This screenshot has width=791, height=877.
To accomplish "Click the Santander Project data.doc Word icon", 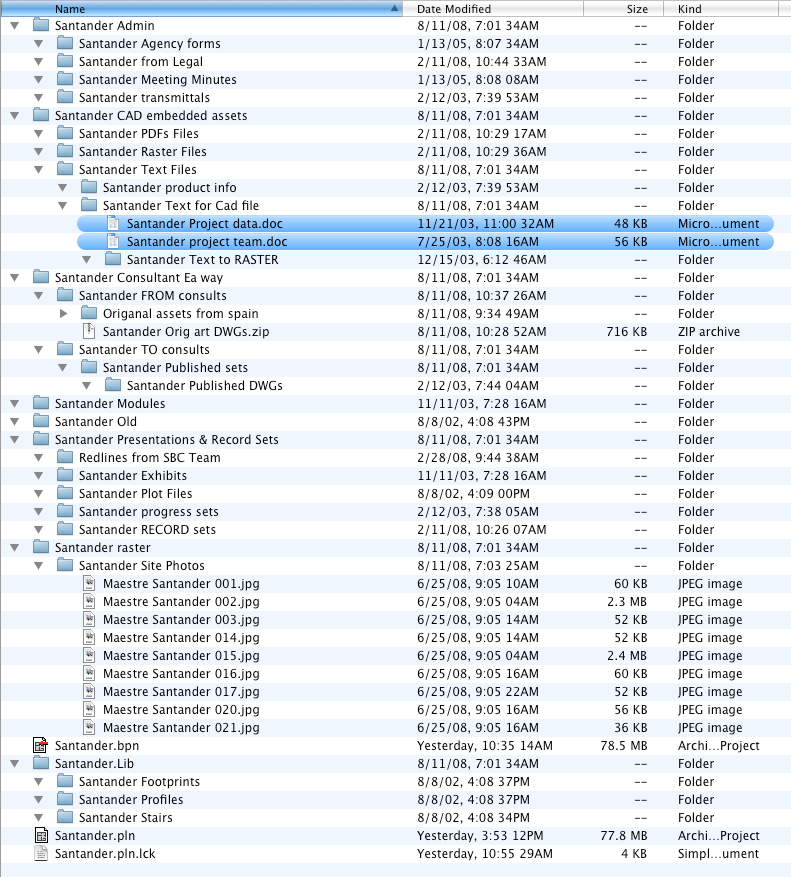I will pos(113,223).
